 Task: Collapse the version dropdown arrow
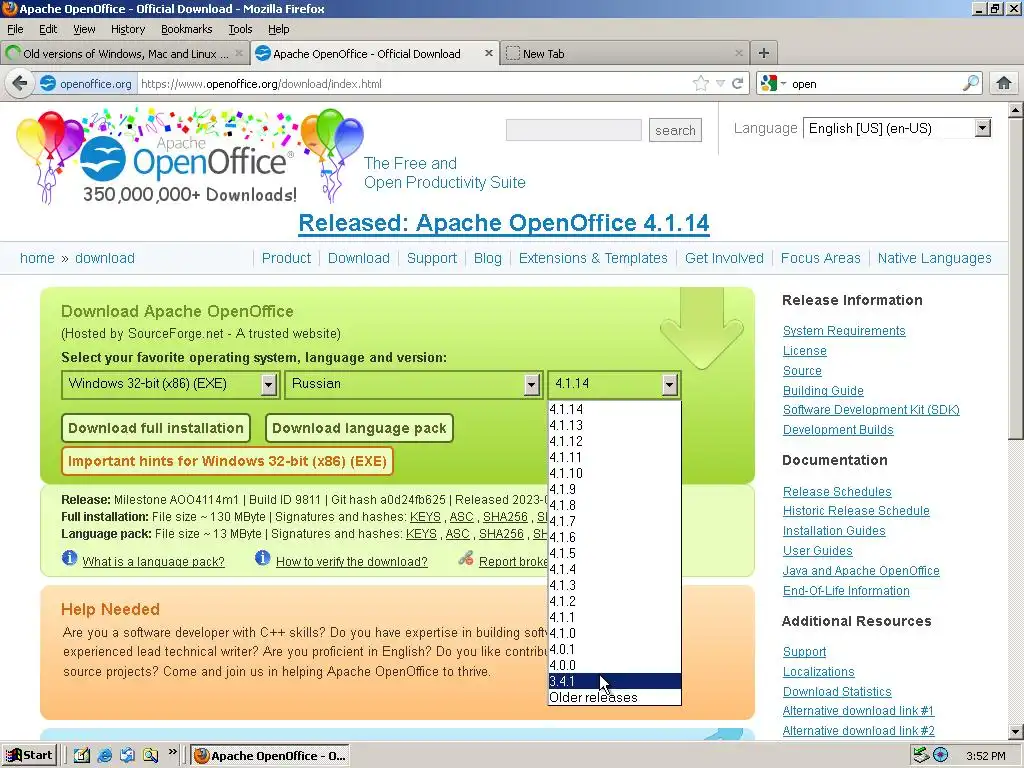(x=669, y=385)
